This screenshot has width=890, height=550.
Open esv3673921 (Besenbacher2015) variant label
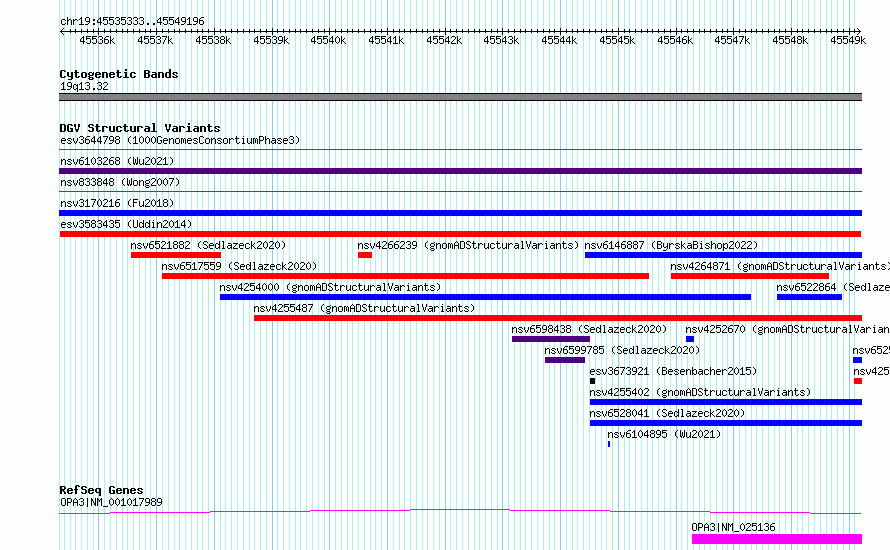(x=673, y=371)
